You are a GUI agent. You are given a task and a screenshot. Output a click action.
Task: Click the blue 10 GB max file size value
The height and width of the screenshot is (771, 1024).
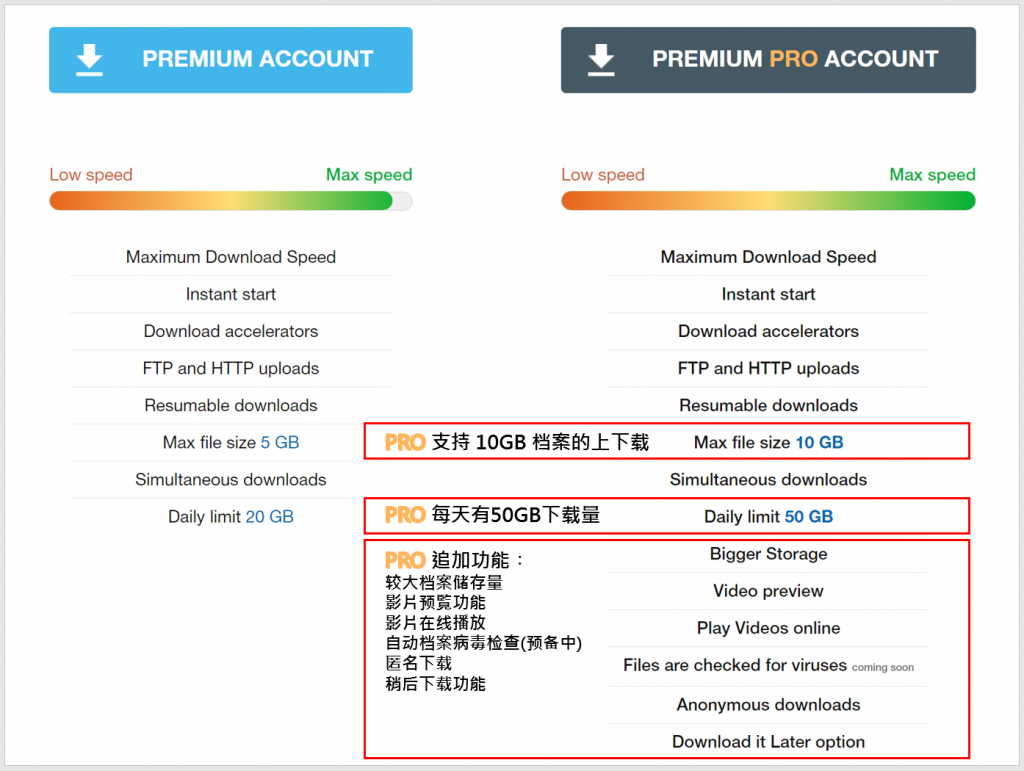pos(820,442)
